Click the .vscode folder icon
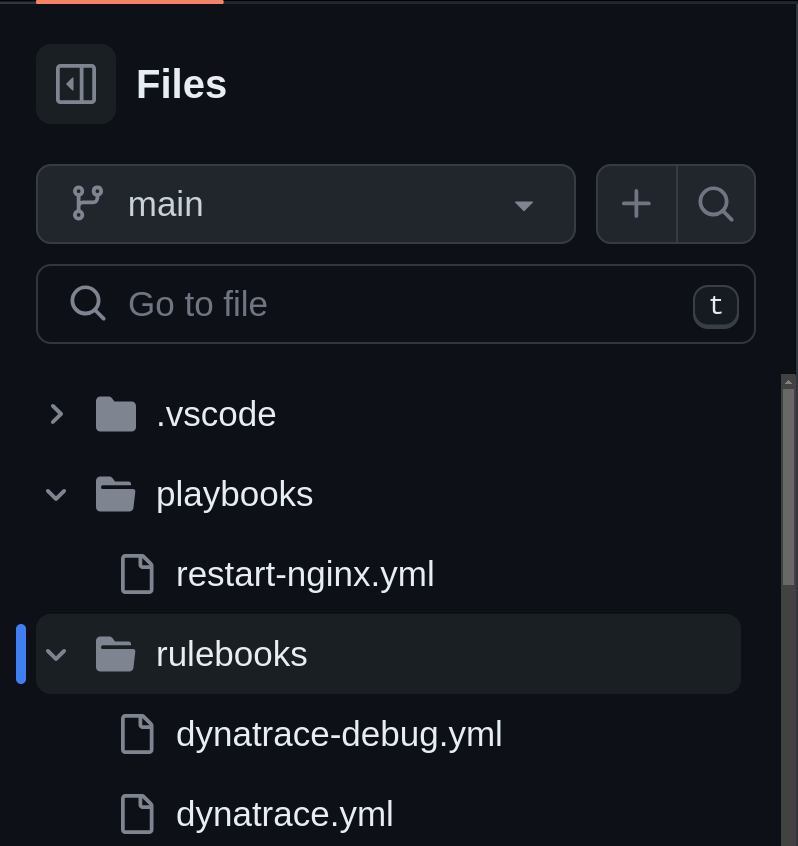 click(x=115, y=414)
